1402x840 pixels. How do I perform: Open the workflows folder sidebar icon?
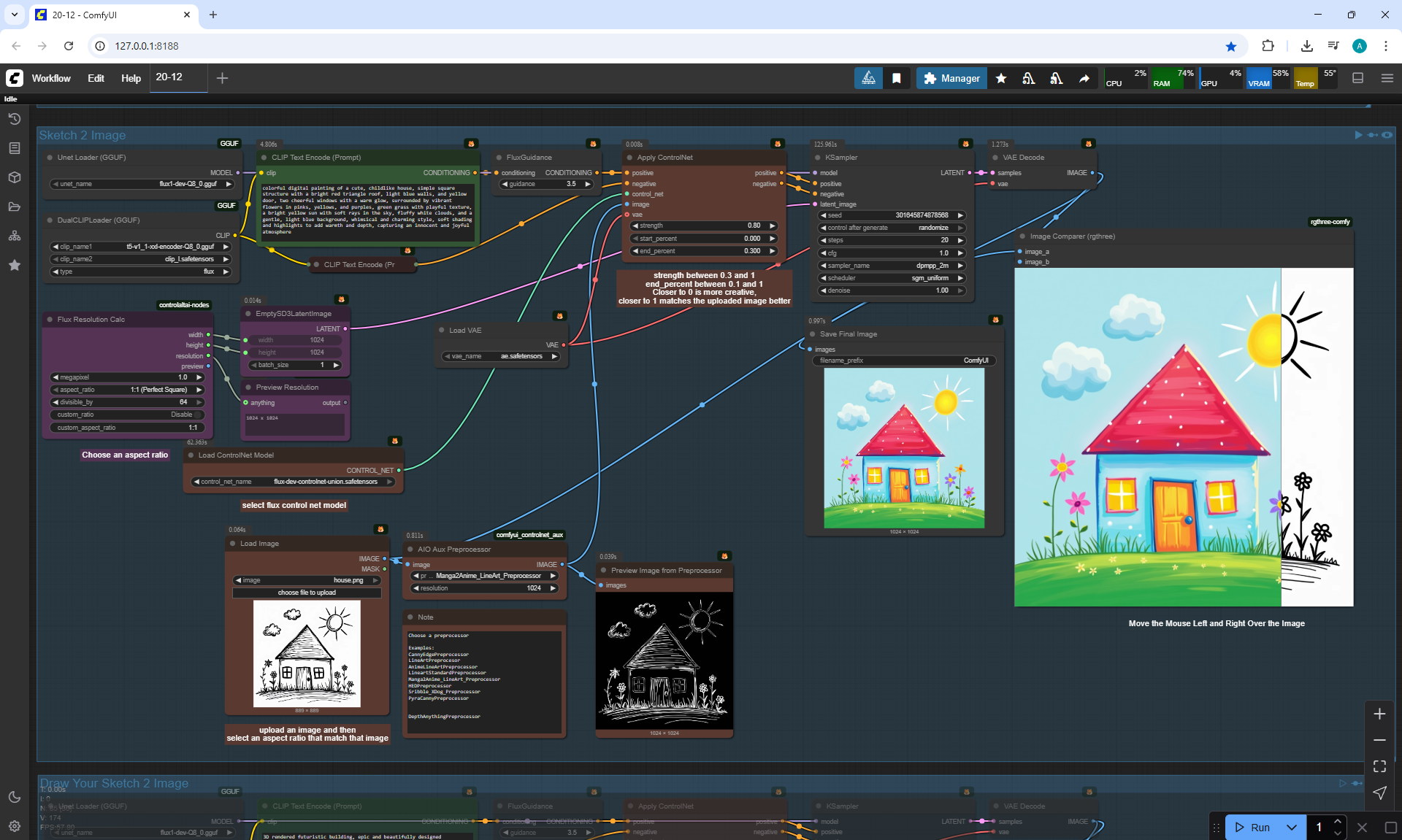coord(14,207)
